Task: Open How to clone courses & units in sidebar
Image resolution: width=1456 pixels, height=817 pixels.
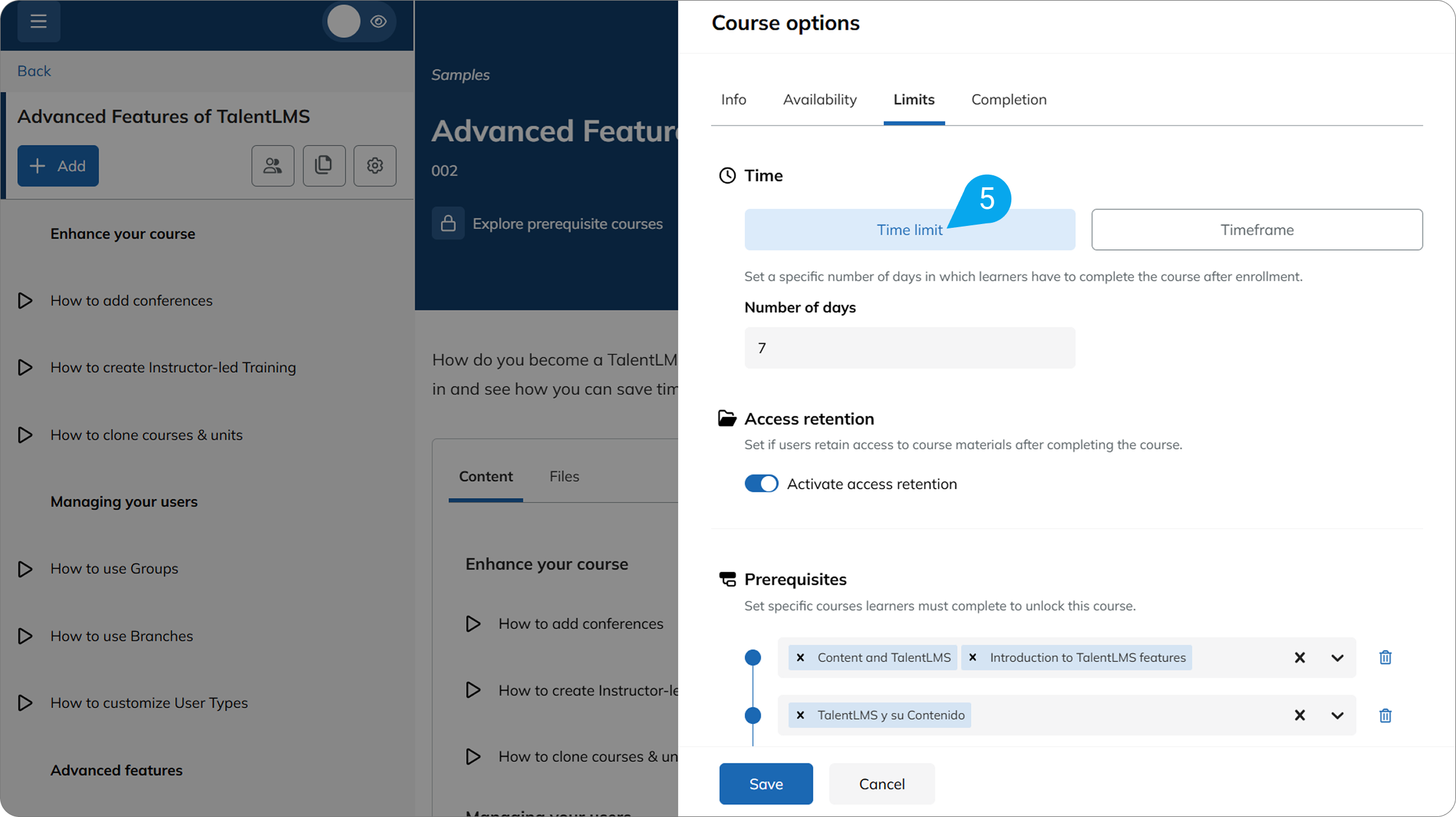Action: [147, 435]
